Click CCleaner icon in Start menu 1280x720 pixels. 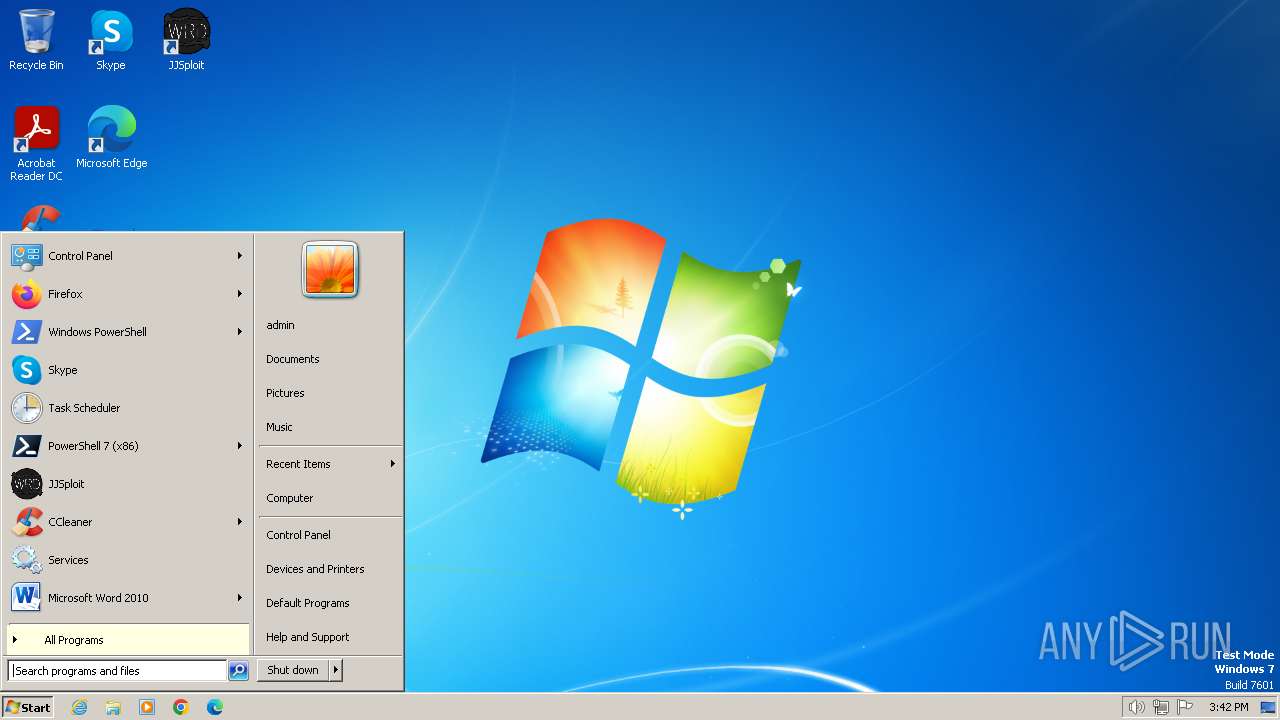click(27, 522)
